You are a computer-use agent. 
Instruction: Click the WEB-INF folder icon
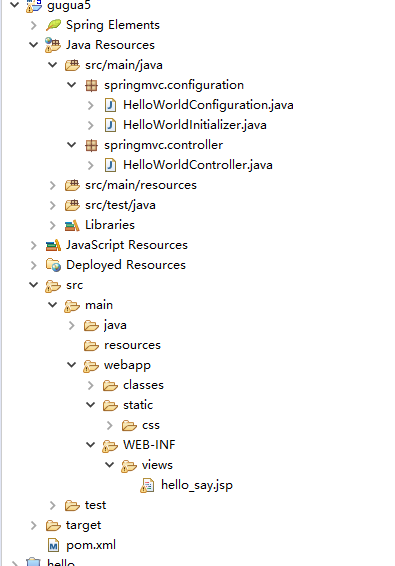tap(110, 446)
